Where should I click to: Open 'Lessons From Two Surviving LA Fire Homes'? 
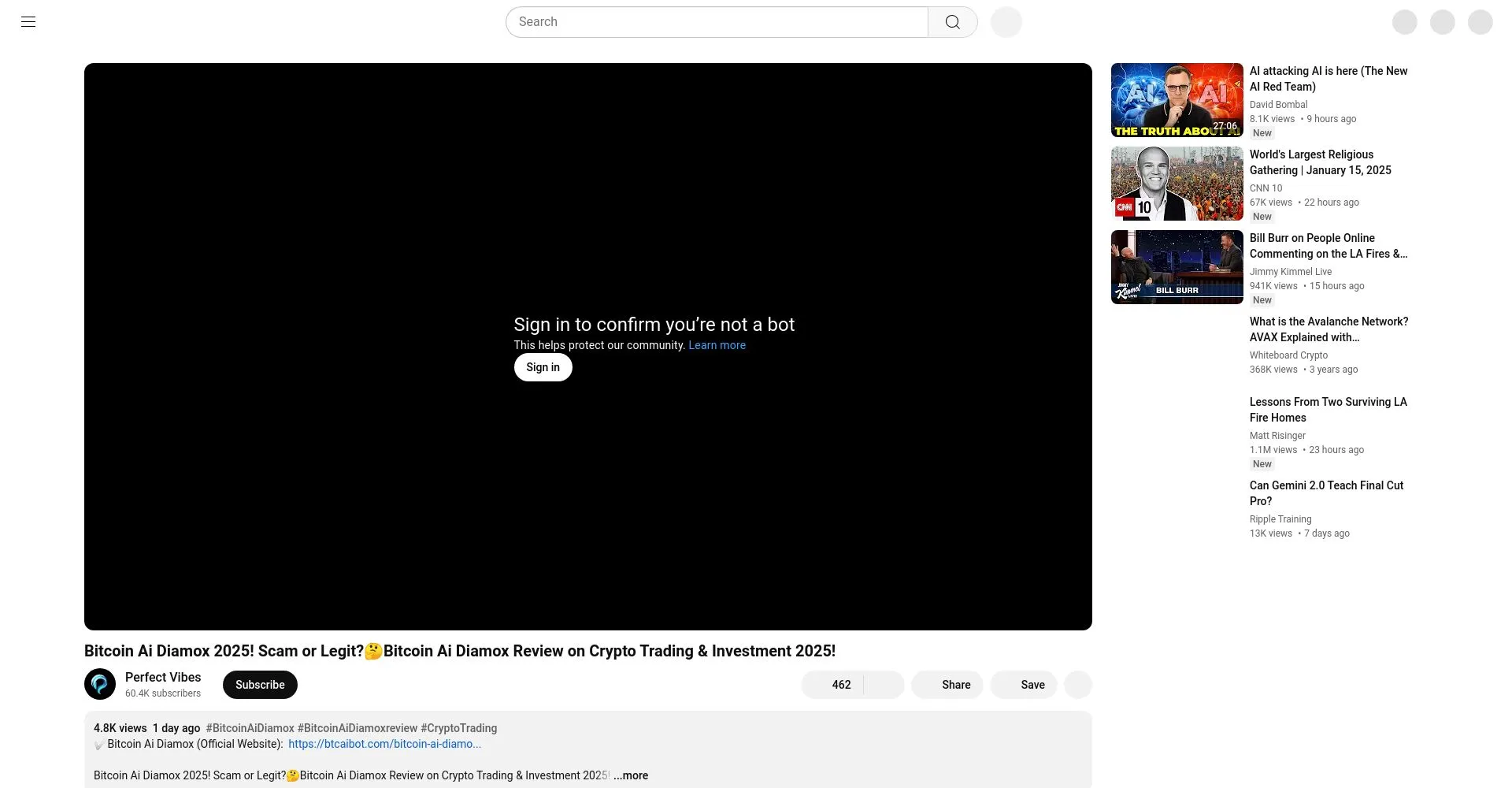pos(1329,410)
